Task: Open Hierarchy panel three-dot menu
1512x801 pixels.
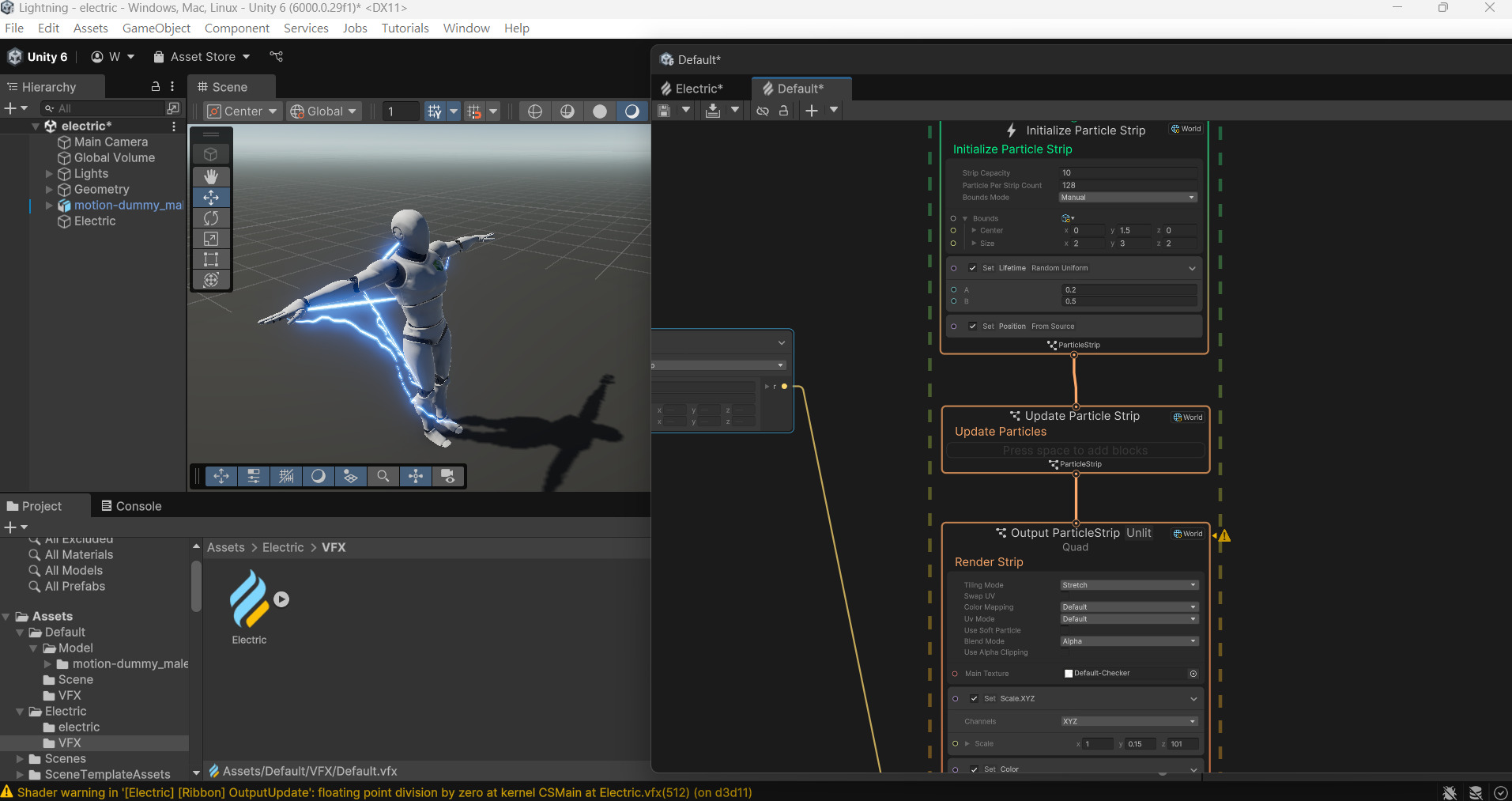Action: click(172, 87)
